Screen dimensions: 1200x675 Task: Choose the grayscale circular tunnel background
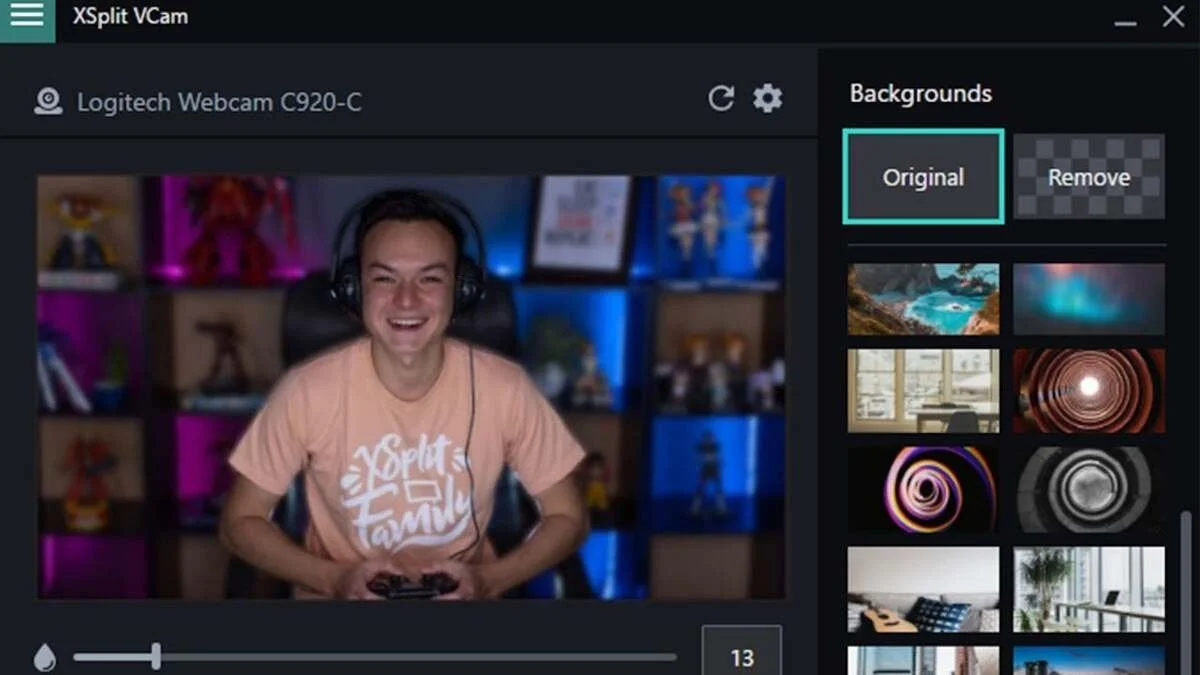(x=1089, y=489)
